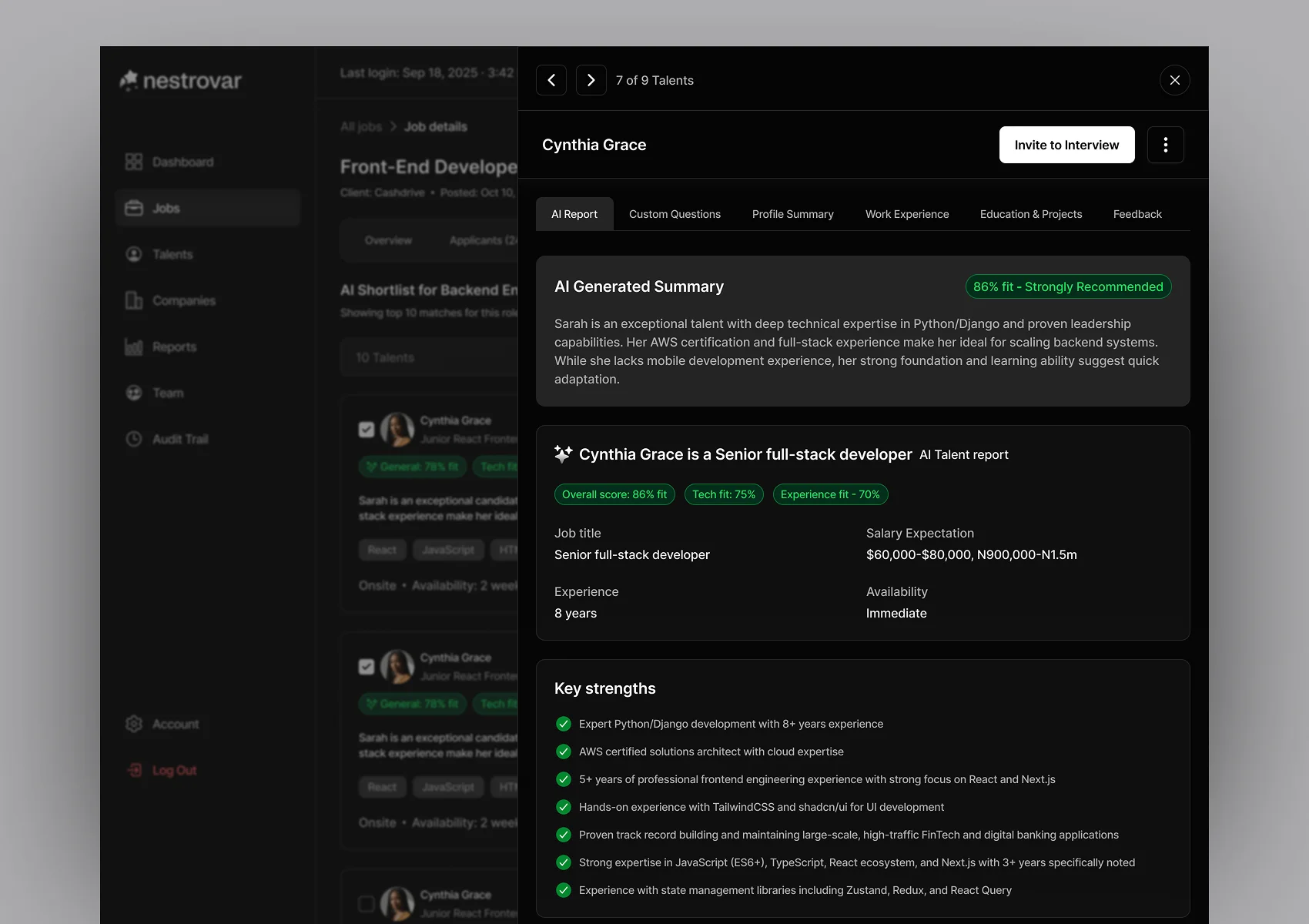Click the second card's avatar thumbnail

(397, 667)
